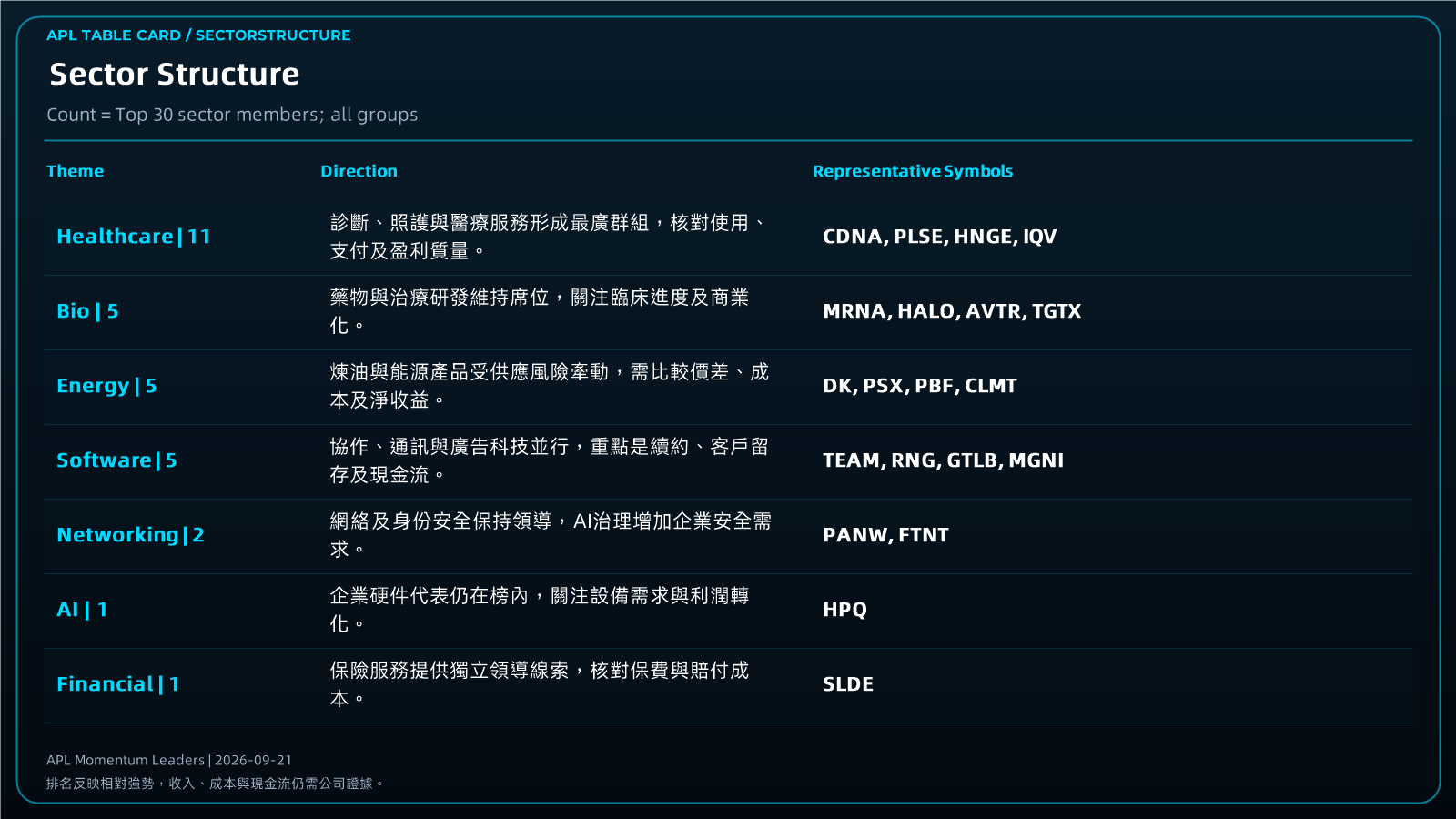Click the APL Momentum Leaders footer text
1456x819 pixels.
169,760
